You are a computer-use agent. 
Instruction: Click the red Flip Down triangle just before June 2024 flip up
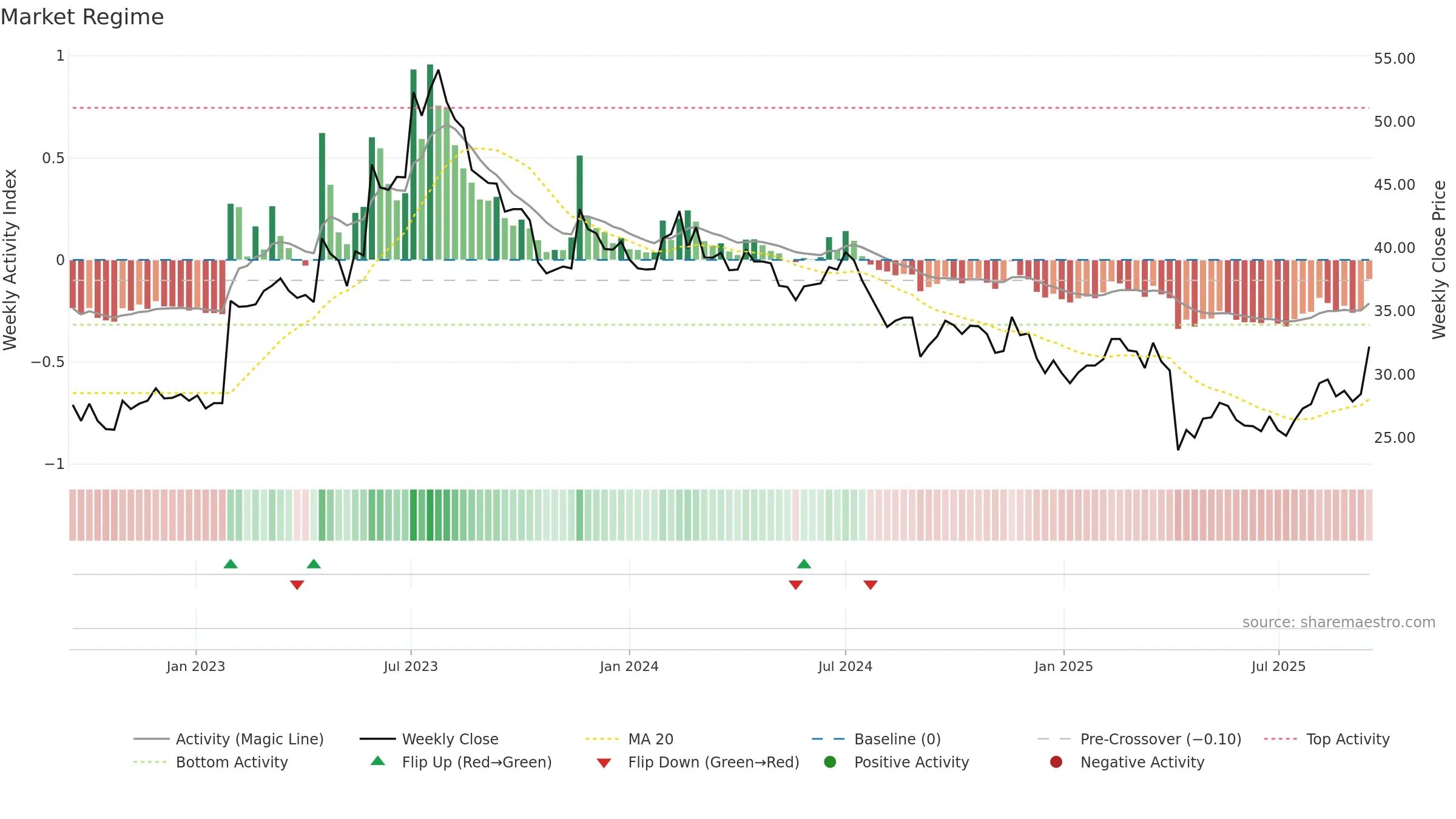pyautogui.click(x=796, y=585)
